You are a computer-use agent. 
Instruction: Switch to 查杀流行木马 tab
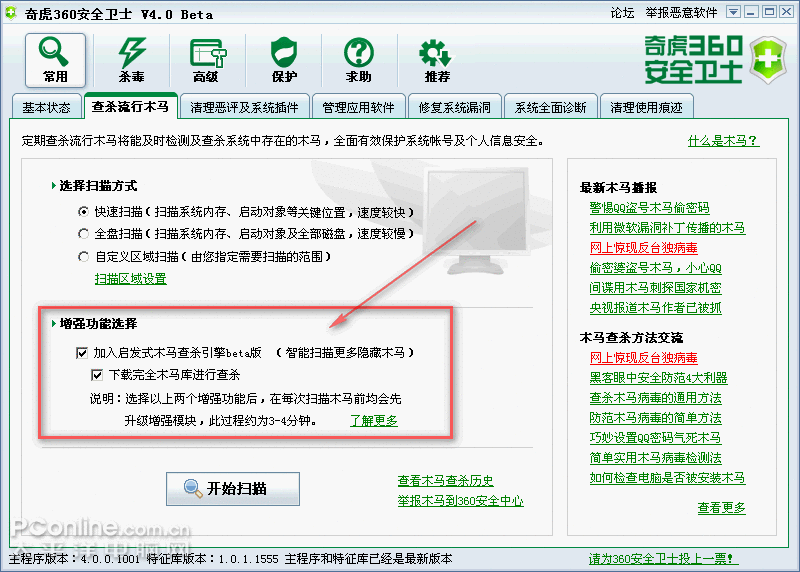pos(131,106)
